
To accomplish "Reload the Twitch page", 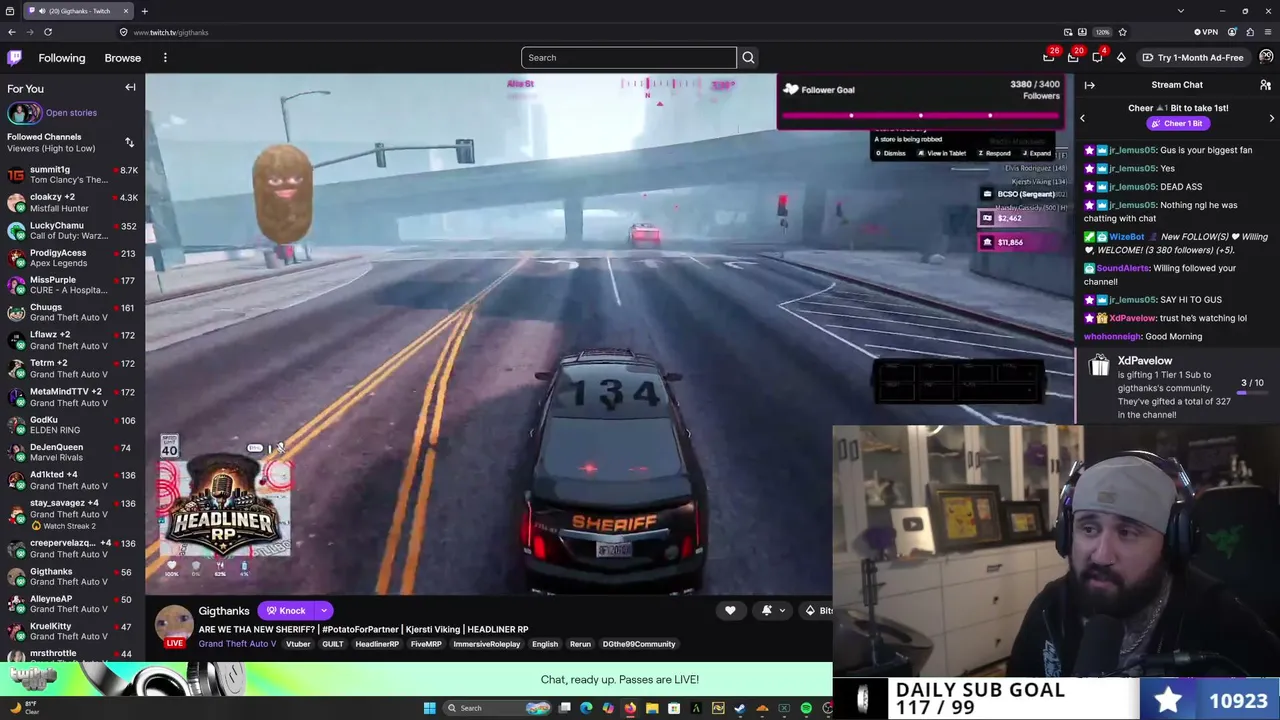I will pos(47,32).
